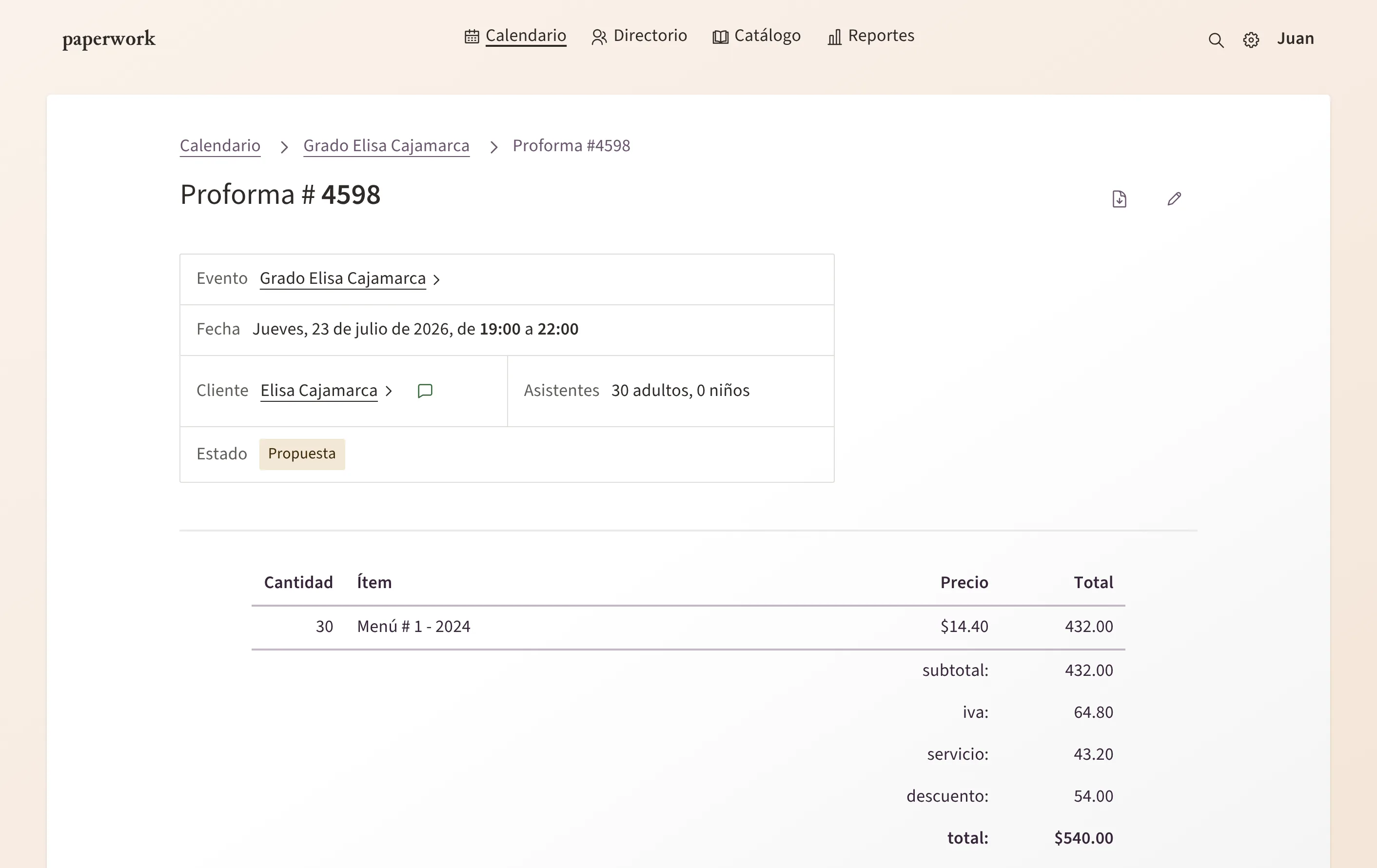Click the Propuesta status badge
This screenshot has width=1377, height=868.
[x=302, y=454]
